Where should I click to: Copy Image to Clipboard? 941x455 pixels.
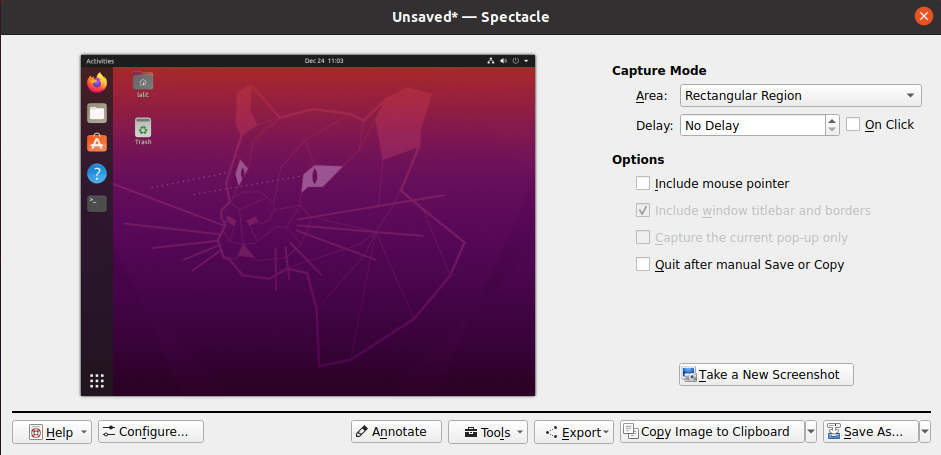coord(712,432)
